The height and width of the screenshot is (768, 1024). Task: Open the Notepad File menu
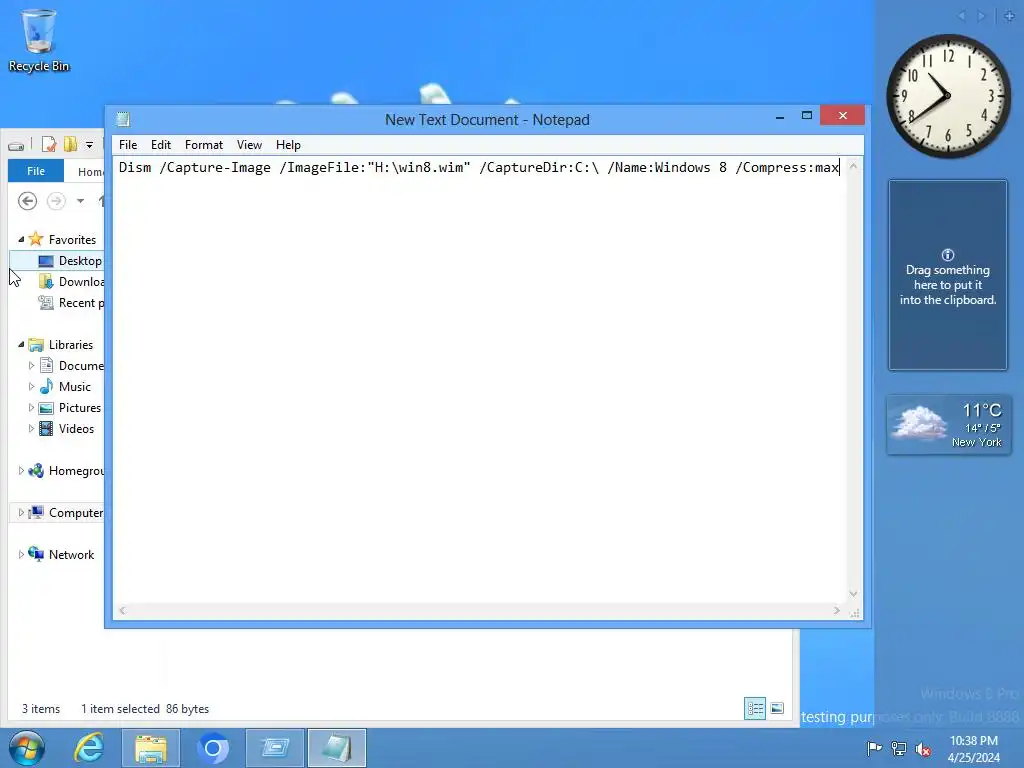[x=128, y=145]
